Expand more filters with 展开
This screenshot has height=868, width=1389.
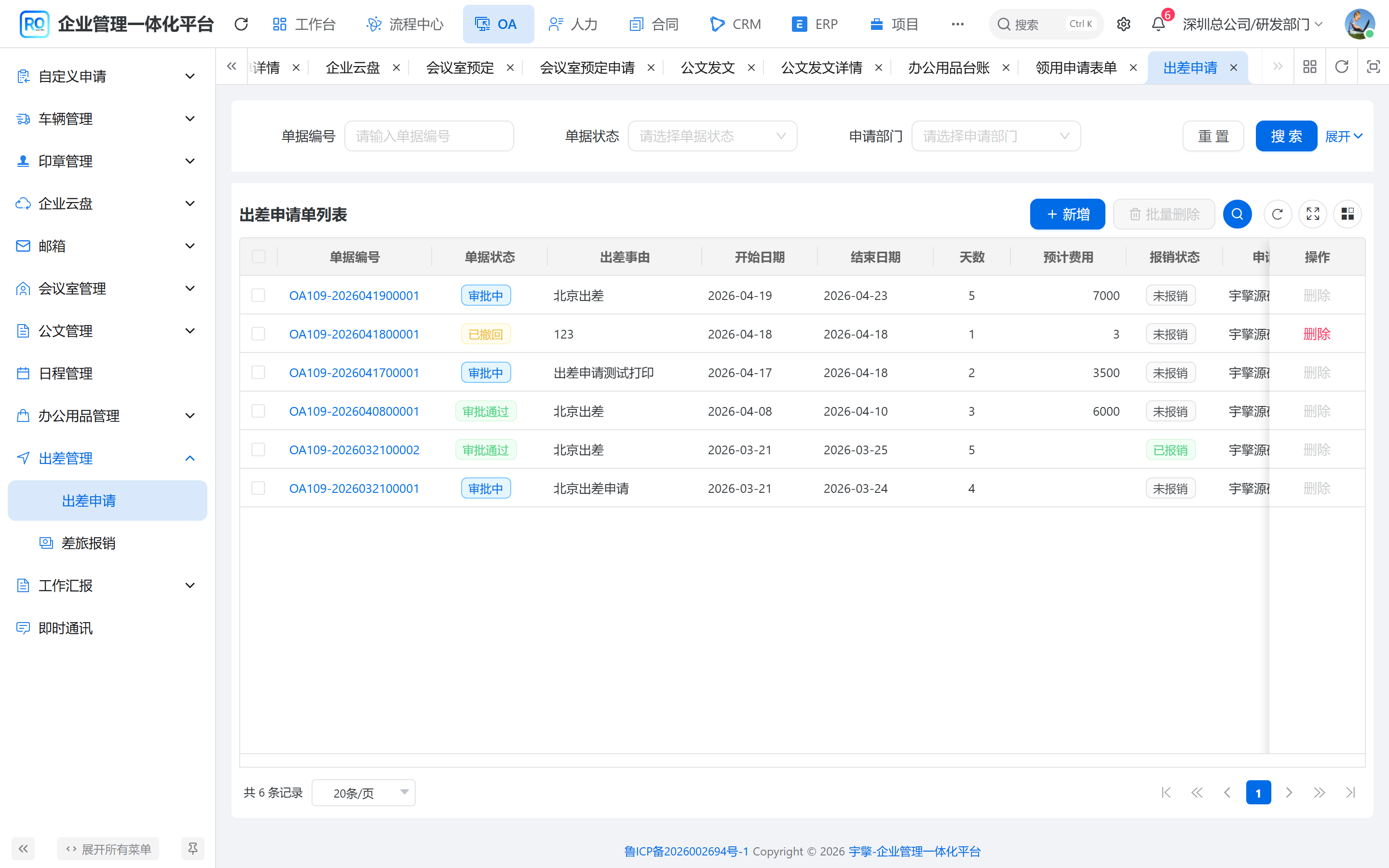[1343, 136]
